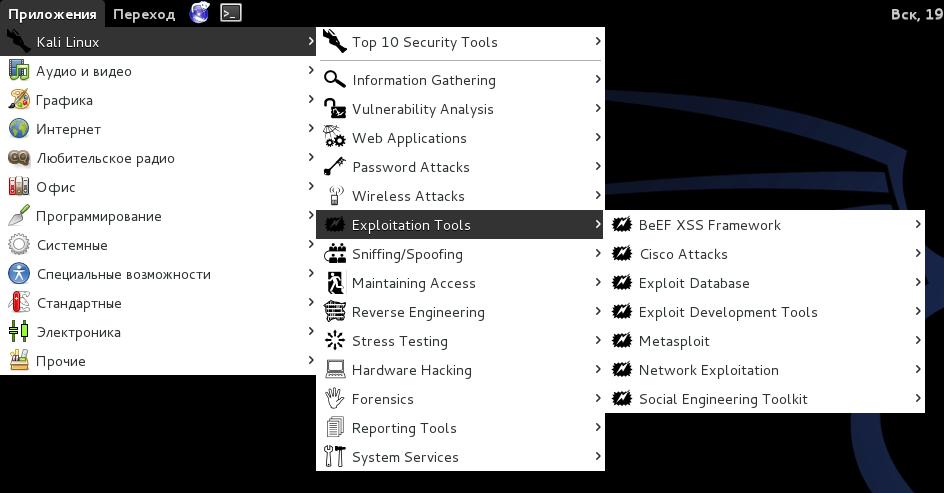Click the antenna icon beside Wireless Attacks
Image resolution: width=944 pixels, height=493 pixels.
pyautogui.click(x=335, y=196)
